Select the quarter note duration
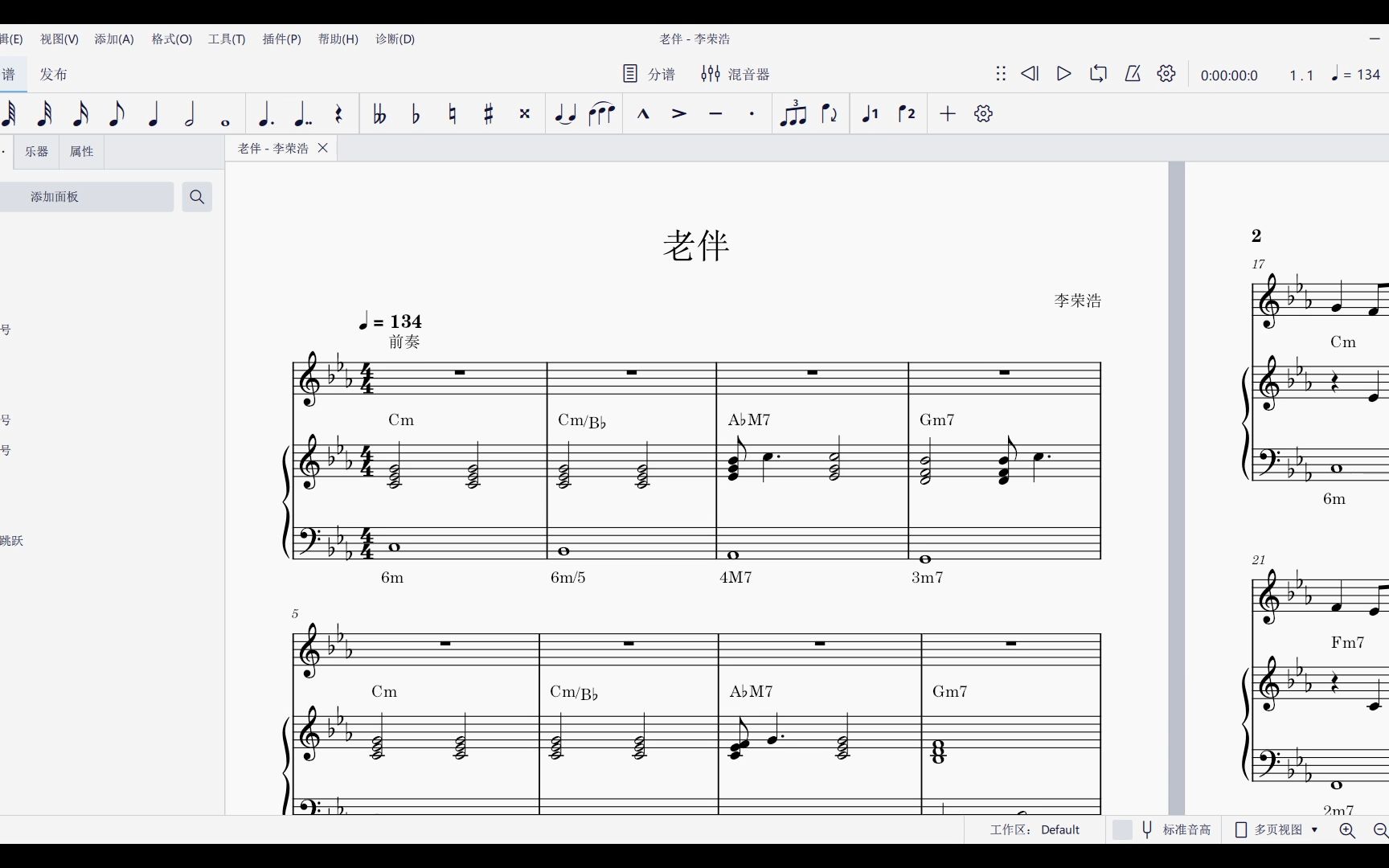Screen dimensions: 1389x868 coord(153,114)
